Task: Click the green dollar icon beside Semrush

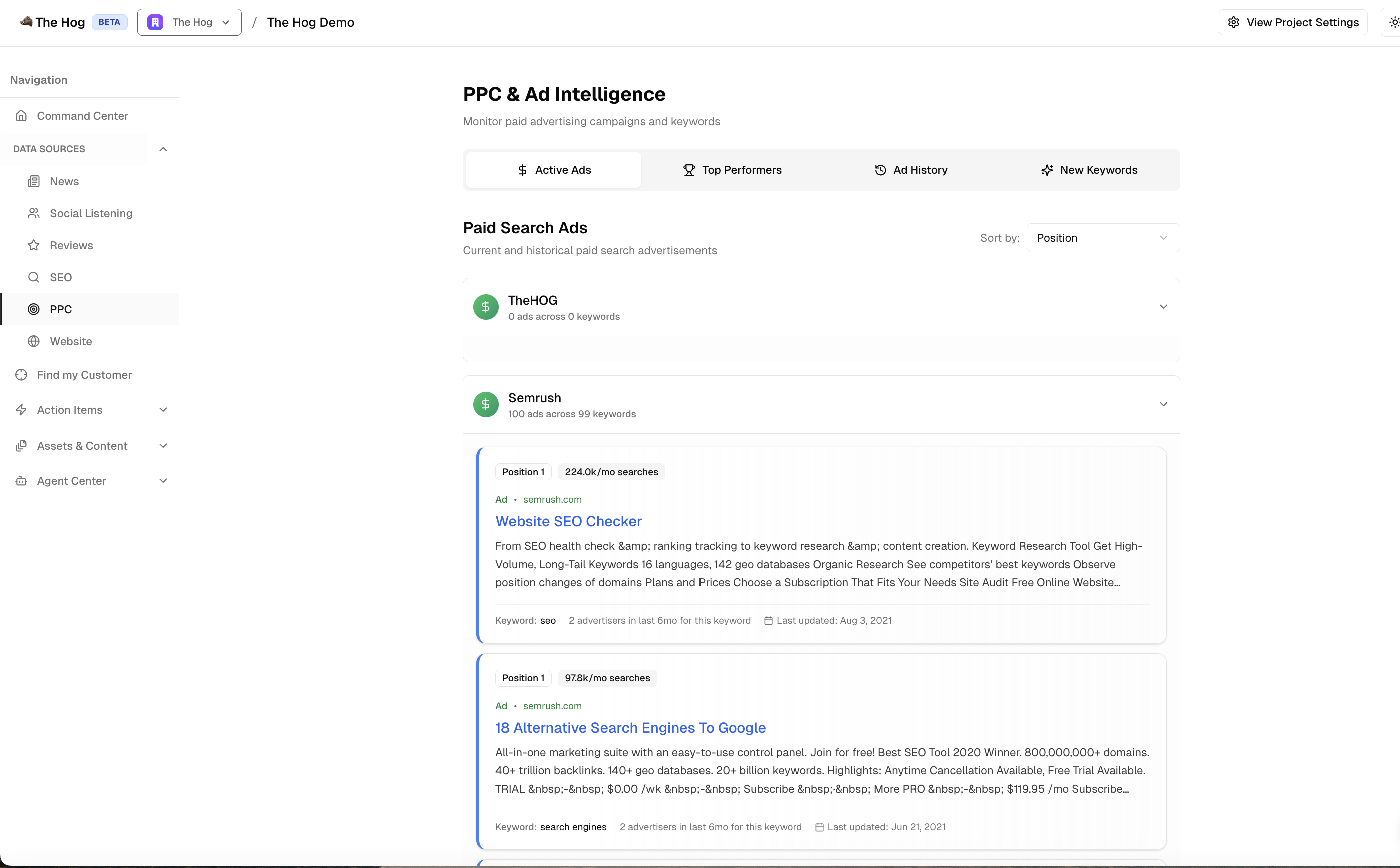Action: [x=485, y=405]
